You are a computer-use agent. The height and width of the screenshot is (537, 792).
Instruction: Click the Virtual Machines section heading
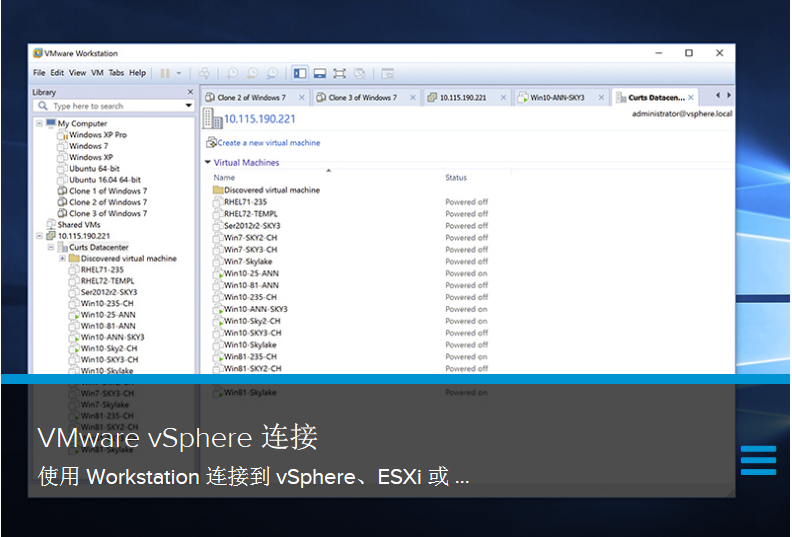pyautogui.click(x=246, y=162)
